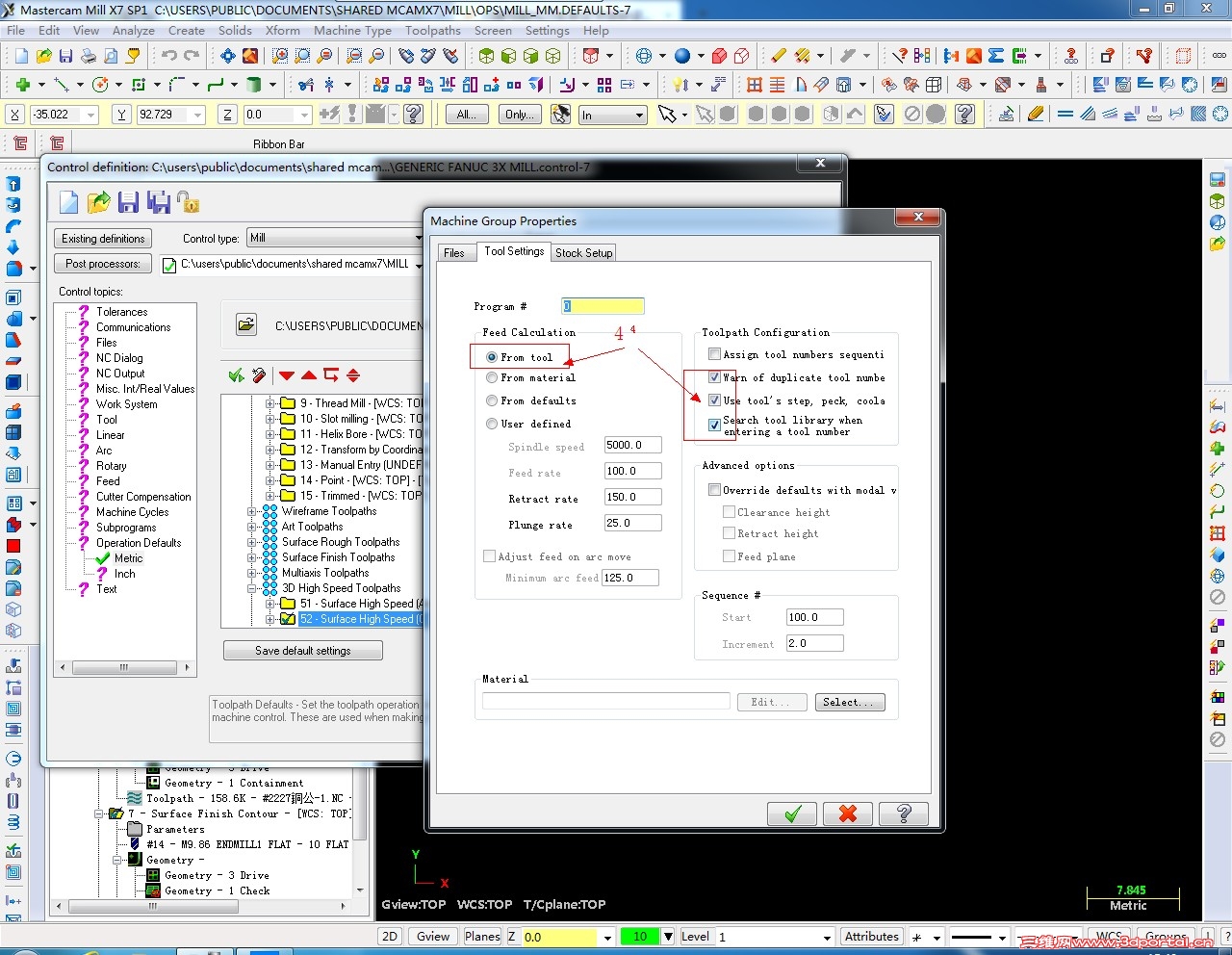Image resolution: width=1232 pixels, height=955 pixels.
Task: Open a file with the main toolbar folder icon
Action: (x=42, y=56)
